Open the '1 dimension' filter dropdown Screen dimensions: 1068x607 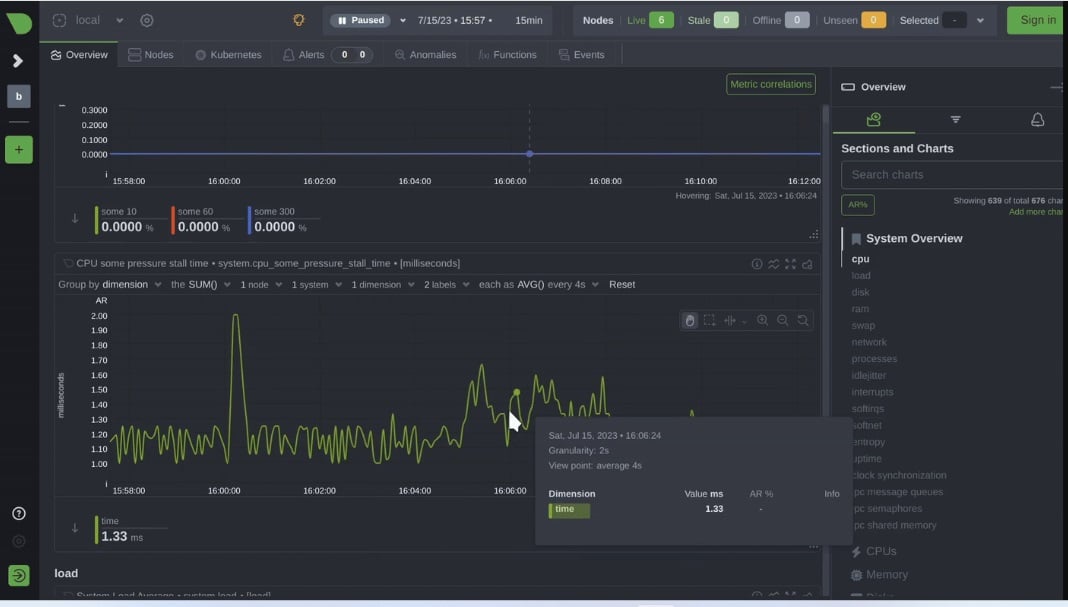[383, 285]
